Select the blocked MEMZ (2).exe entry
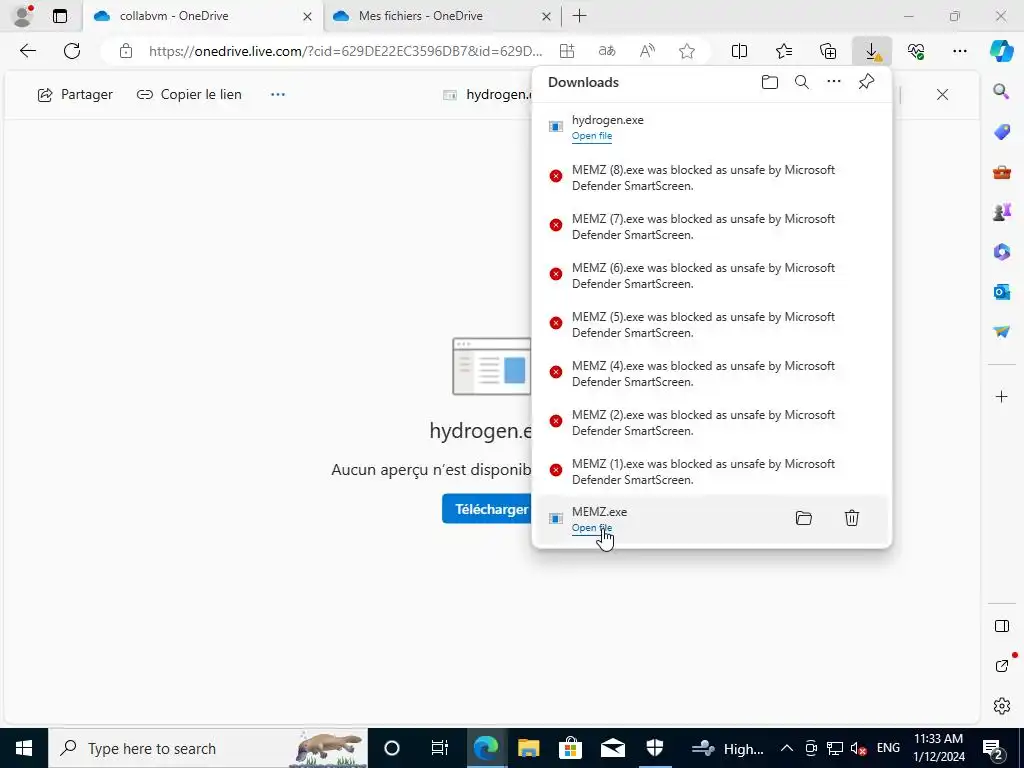The height and width of the screenshot is (768, 1024). click(x=712, y=423)
